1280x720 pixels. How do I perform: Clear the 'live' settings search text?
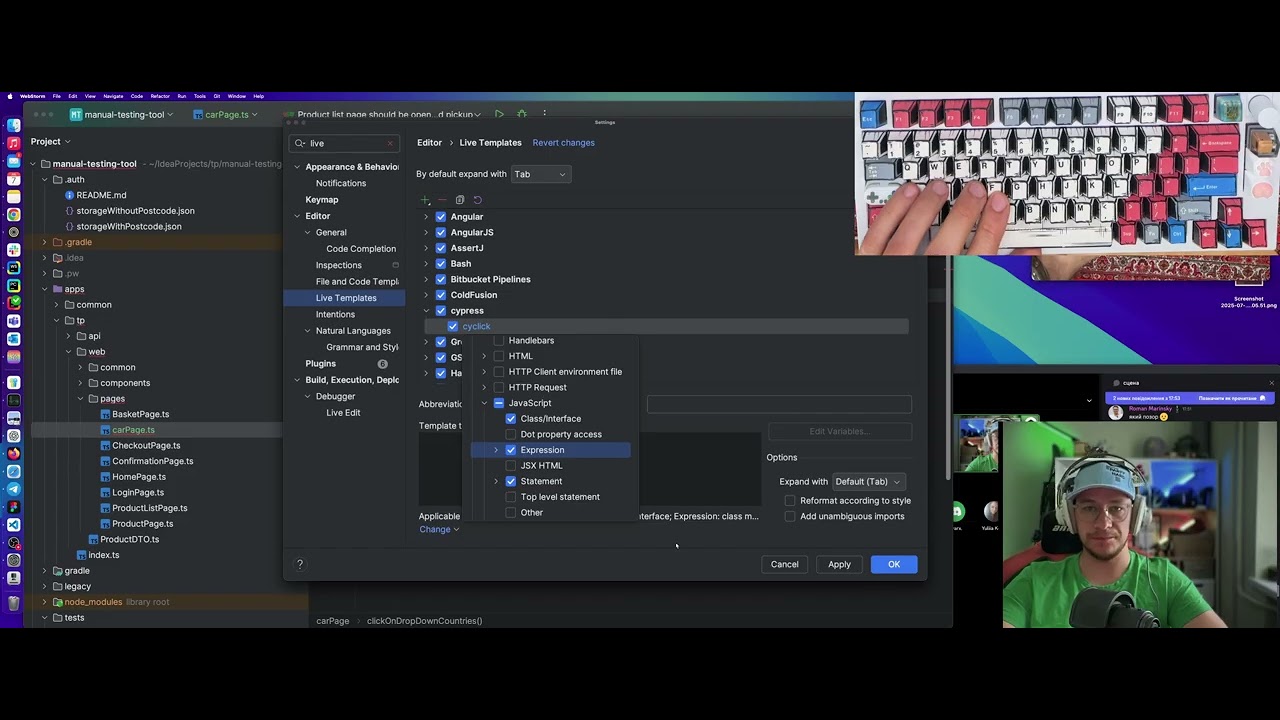(x=390, y=143)
